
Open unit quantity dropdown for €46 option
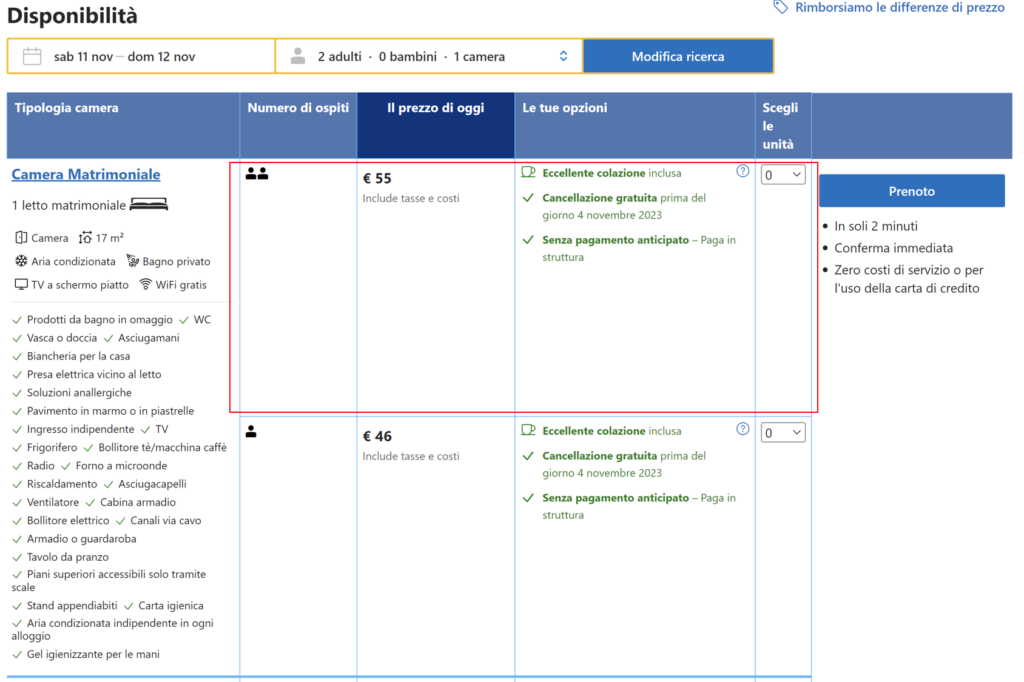(783, 433)
